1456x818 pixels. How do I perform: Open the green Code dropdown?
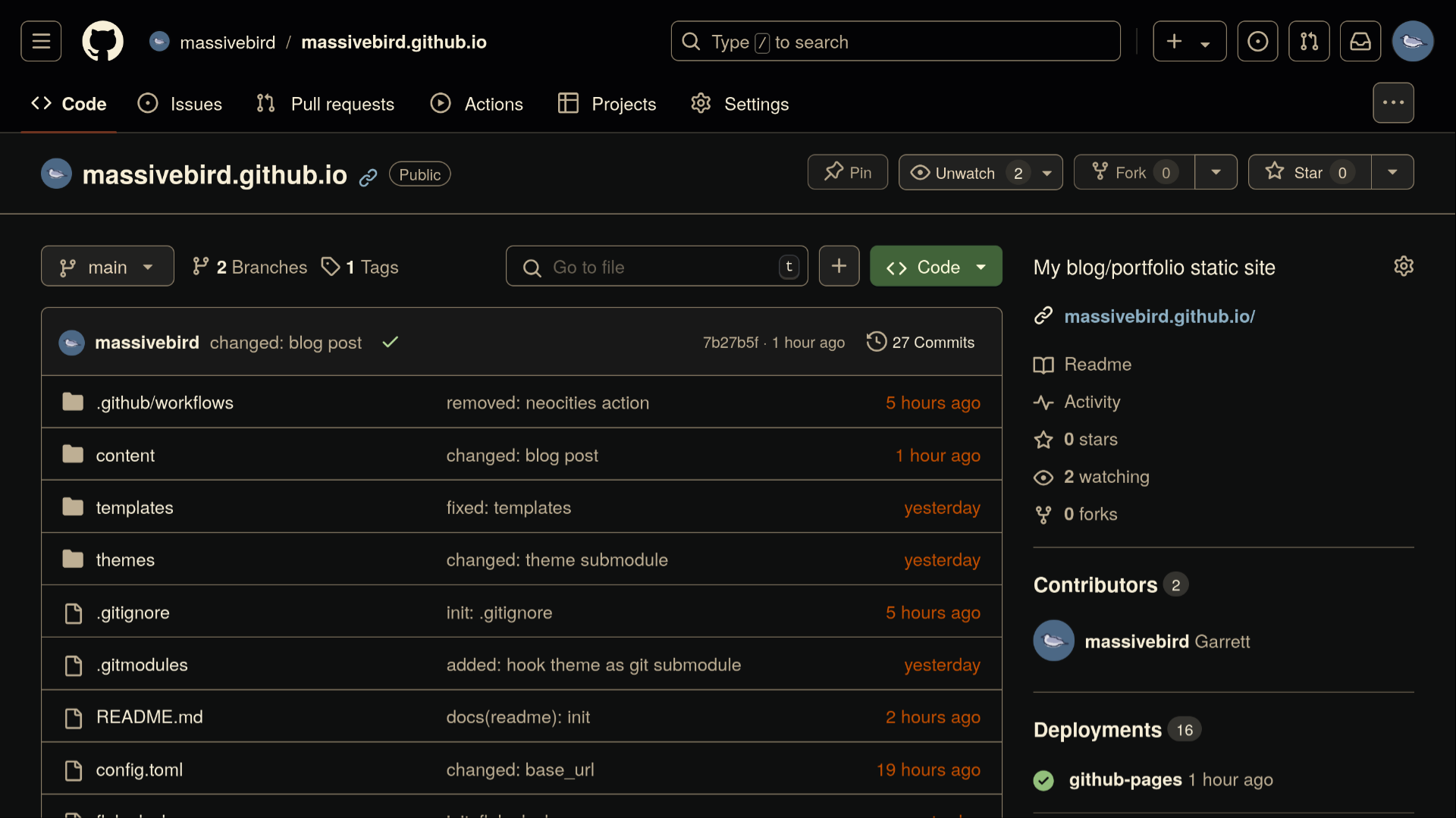[936, 266]
